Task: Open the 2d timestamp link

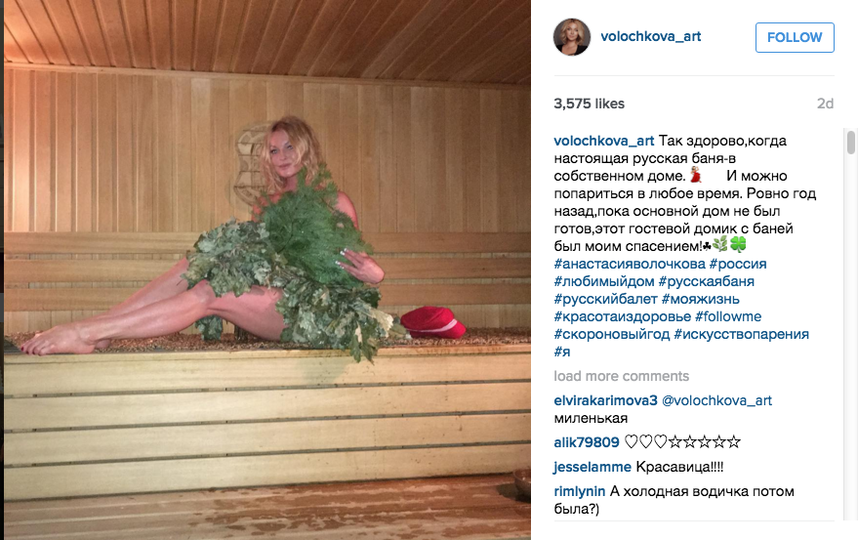Action: (x=825, y=103)
